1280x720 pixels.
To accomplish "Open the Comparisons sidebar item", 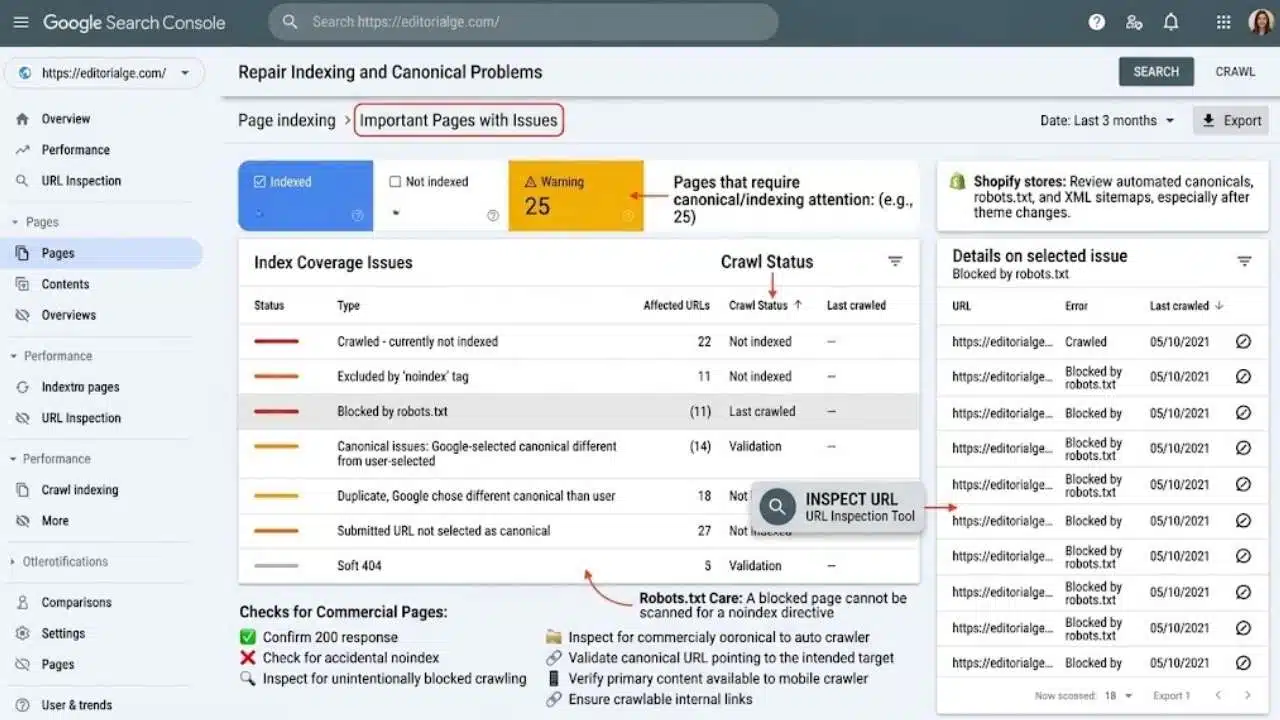I will click(76, 603).
